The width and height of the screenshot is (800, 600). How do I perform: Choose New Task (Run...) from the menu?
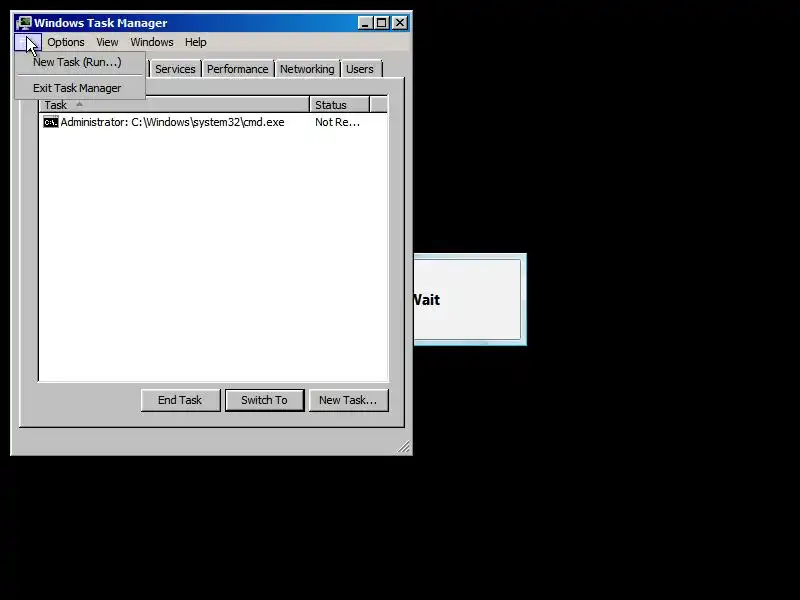tap(80, 62)
